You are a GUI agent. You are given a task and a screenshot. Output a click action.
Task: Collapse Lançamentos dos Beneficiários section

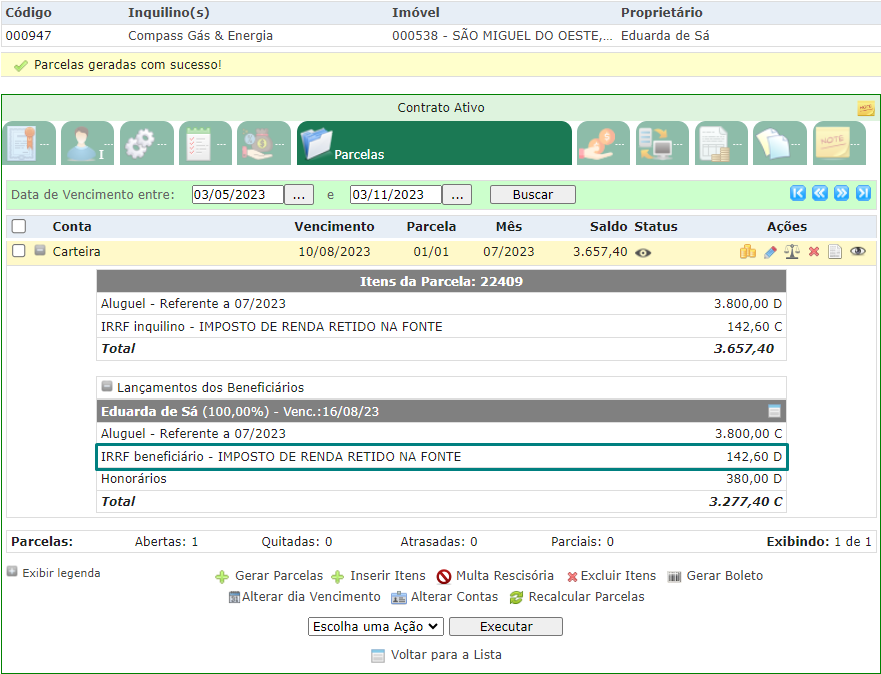pos(107,386)
